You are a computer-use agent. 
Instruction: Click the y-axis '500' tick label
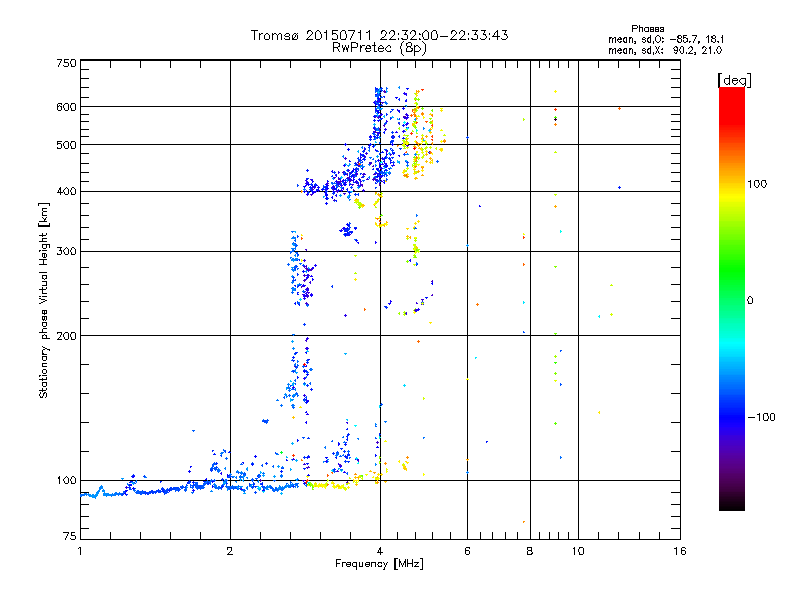(66, 145)
